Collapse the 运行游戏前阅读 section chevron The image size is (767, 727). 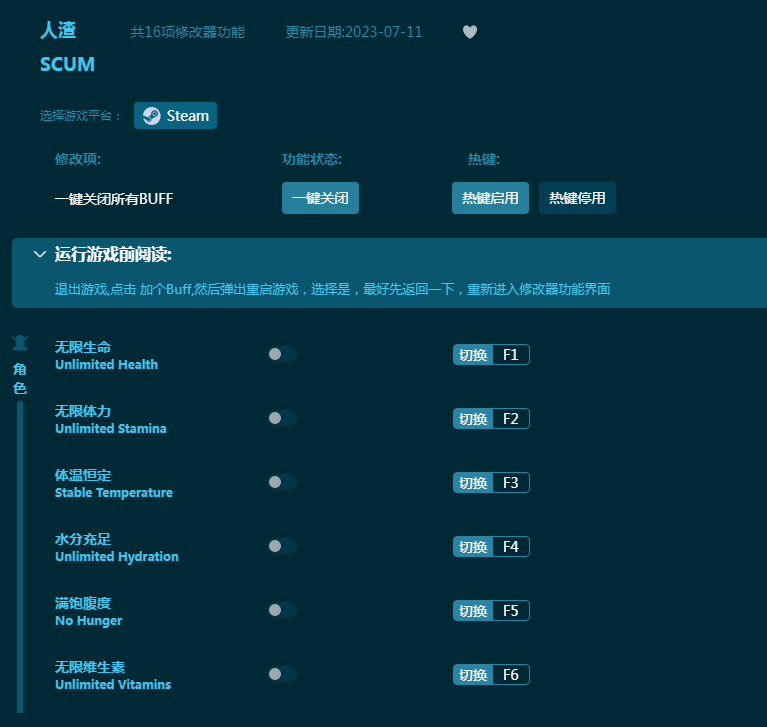[40, 254]
